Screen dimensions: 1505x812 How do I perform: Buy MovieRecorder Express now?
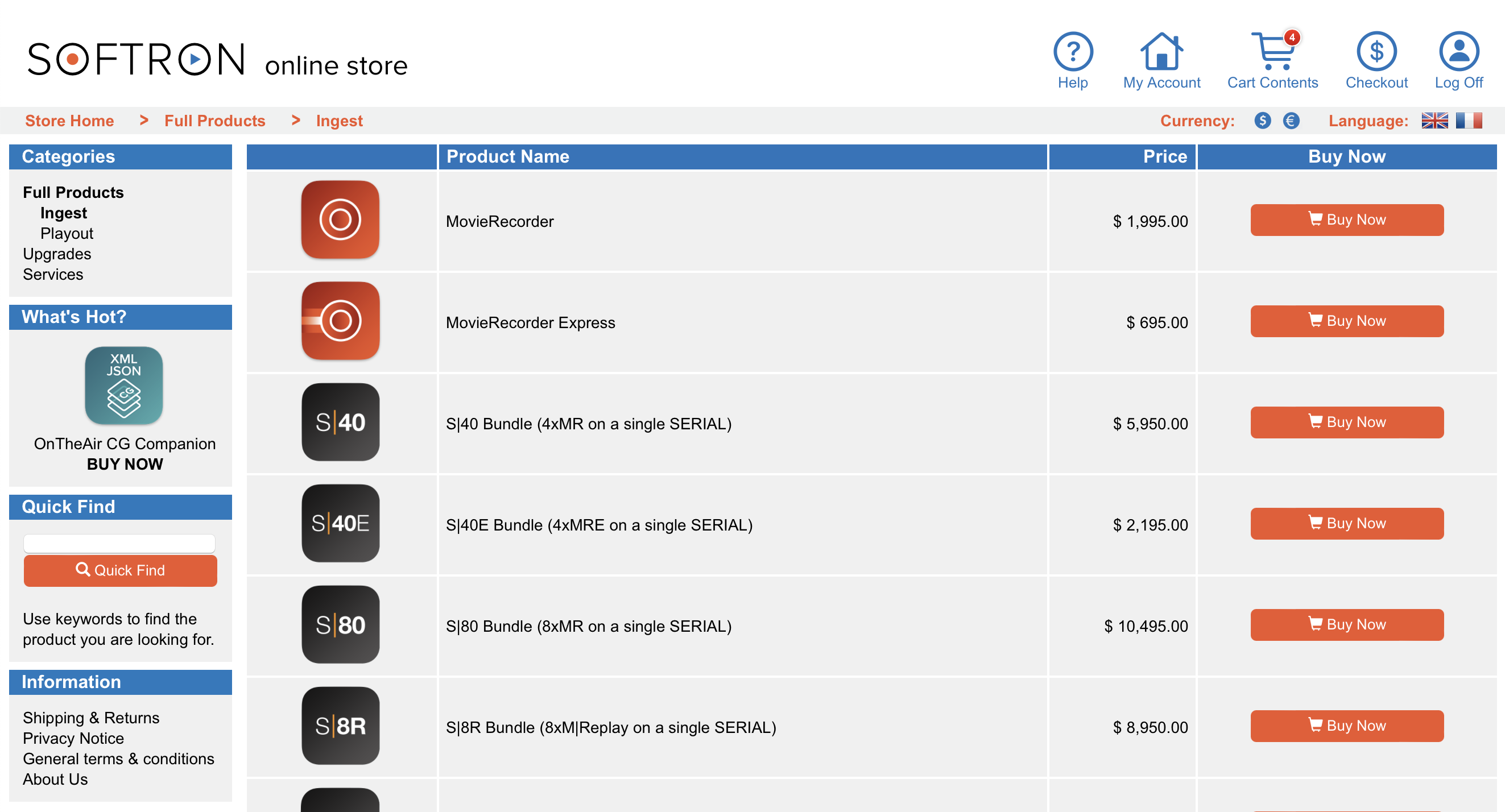(1347, 321)
